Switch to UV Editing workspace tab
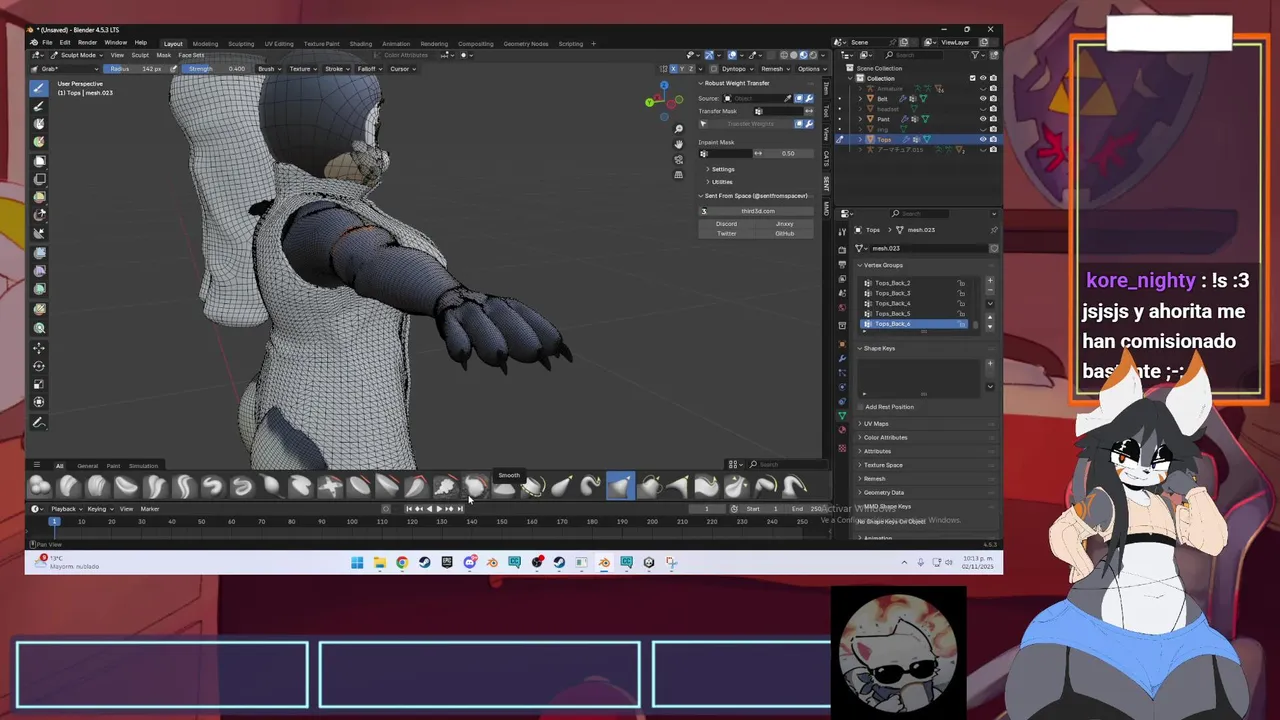1280x720 pixels. [x=279, y=44]
